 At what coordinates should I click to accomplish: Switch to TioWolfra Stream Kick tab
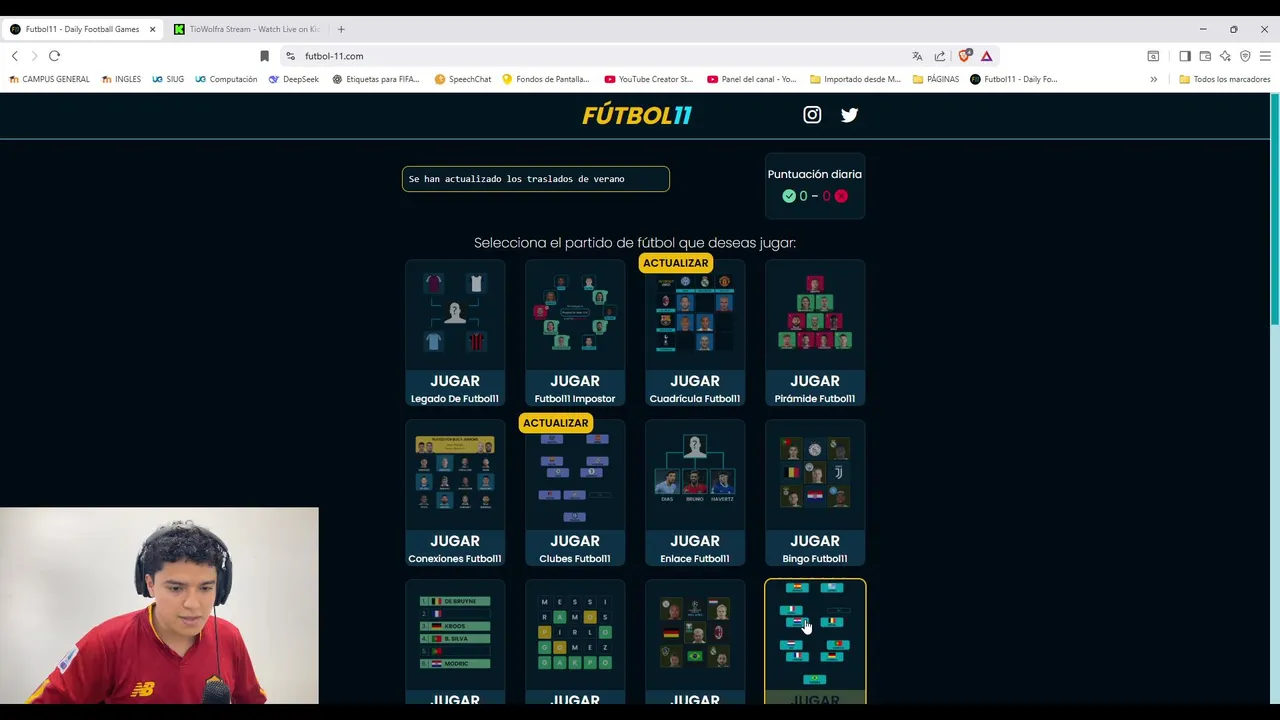coord(246,29)
